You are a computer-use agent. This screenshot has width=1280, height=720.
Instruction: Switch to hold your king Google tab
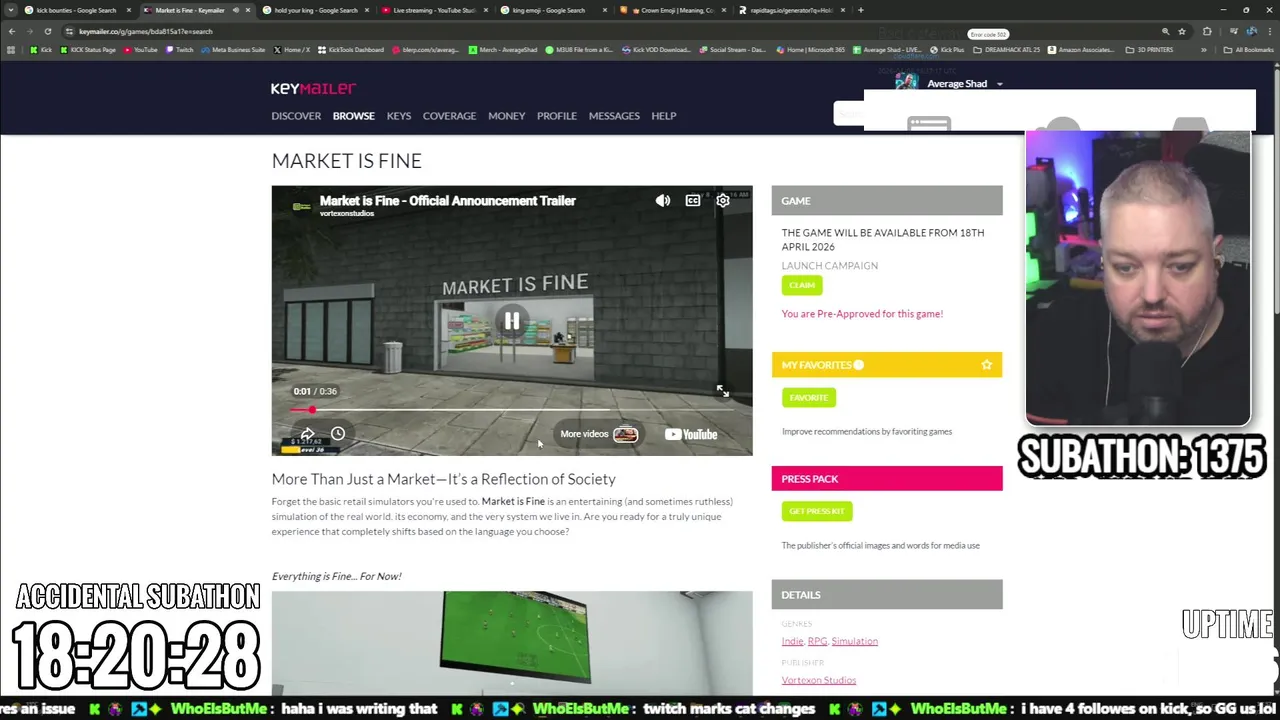[314, 10]
